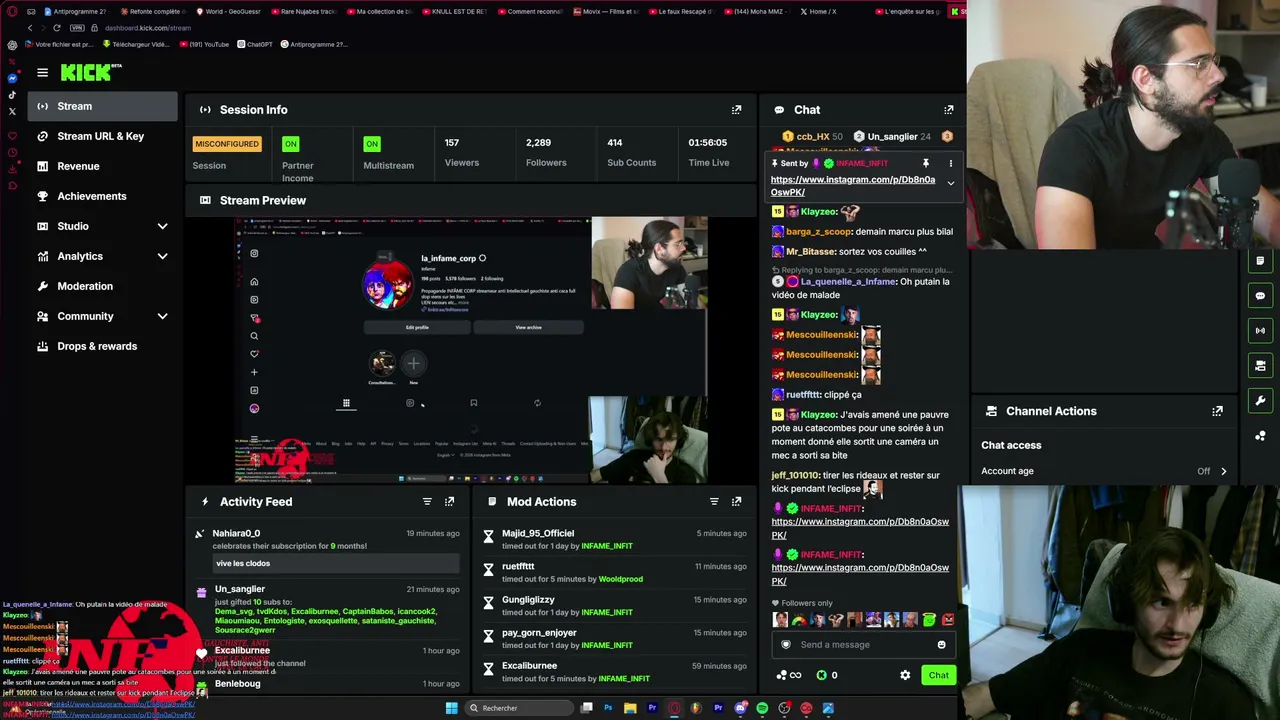This screenshot has width=1280, height=720.
Task: Go to Revenue page
Action: (x=102, y=166)
